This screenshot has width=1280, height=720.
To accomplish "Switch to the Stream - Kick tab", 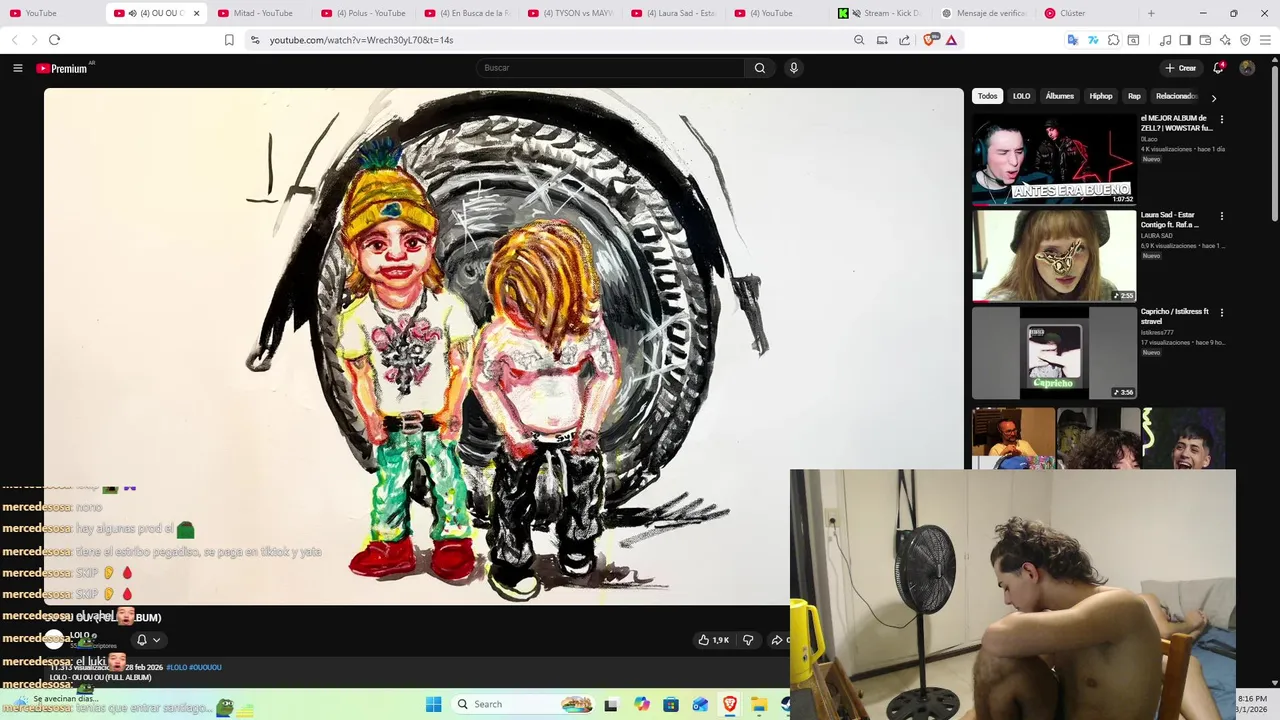I will (x=882, y=13).
